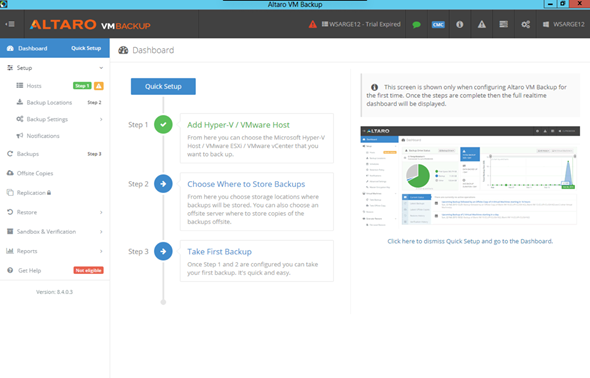Open Get Help in the sidebar
The height and width of the screenshot is (378, 590).
tap(29, 270)
